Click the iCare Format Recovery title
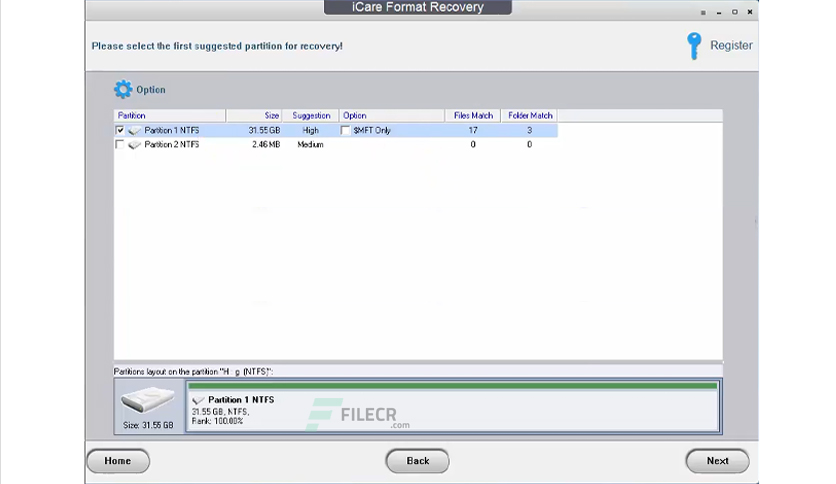Screen dimensions: 836x484 point(417,7)
